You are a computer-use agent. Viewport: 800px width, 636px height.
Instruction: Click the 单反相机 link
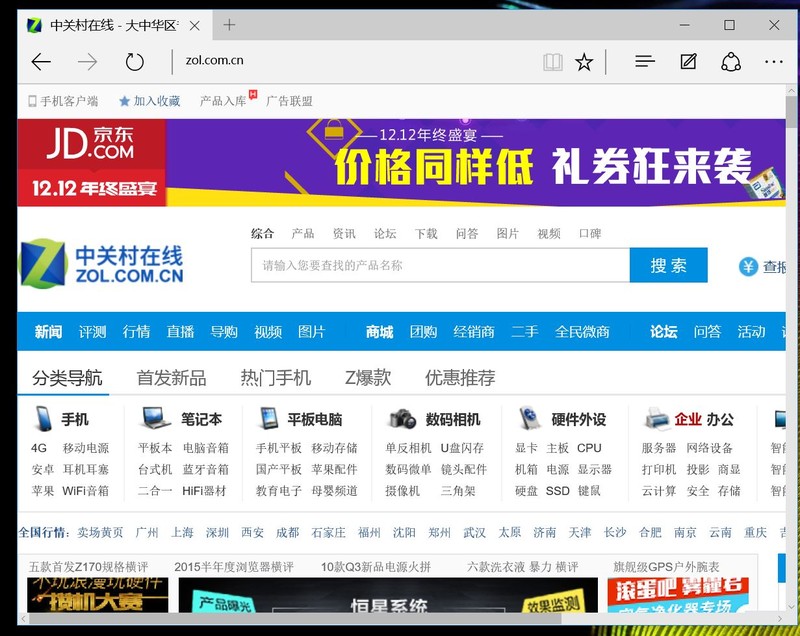pos(408,448)
